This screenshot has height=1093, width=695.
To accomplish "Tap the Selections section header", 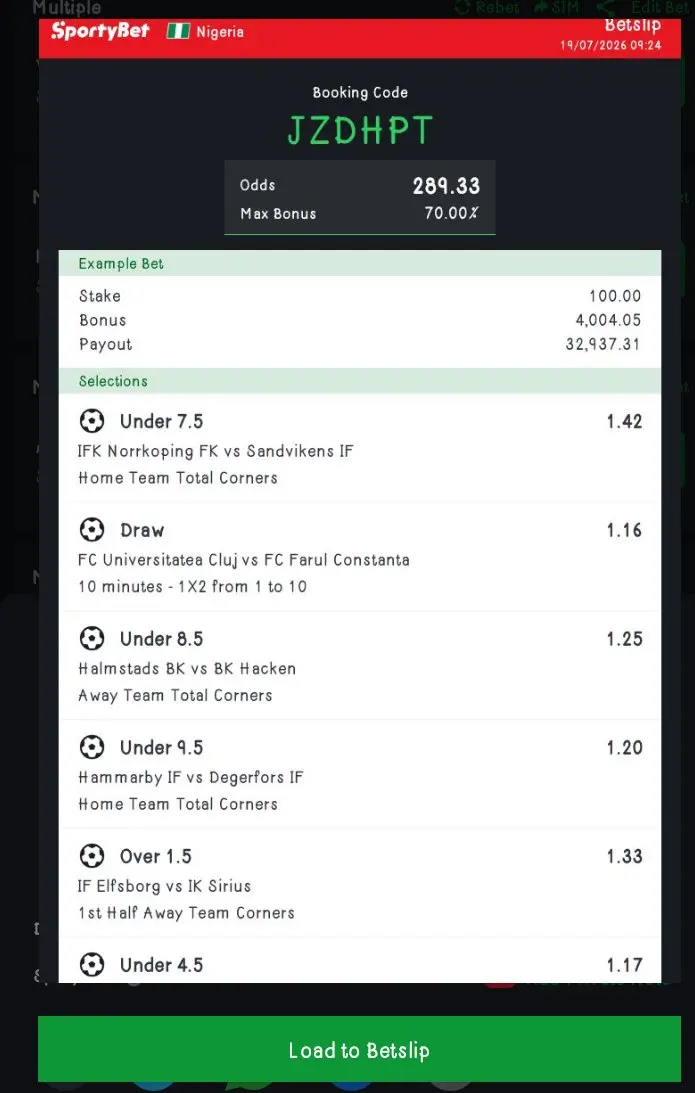I will pyautogui.click(x=360, y=381).
